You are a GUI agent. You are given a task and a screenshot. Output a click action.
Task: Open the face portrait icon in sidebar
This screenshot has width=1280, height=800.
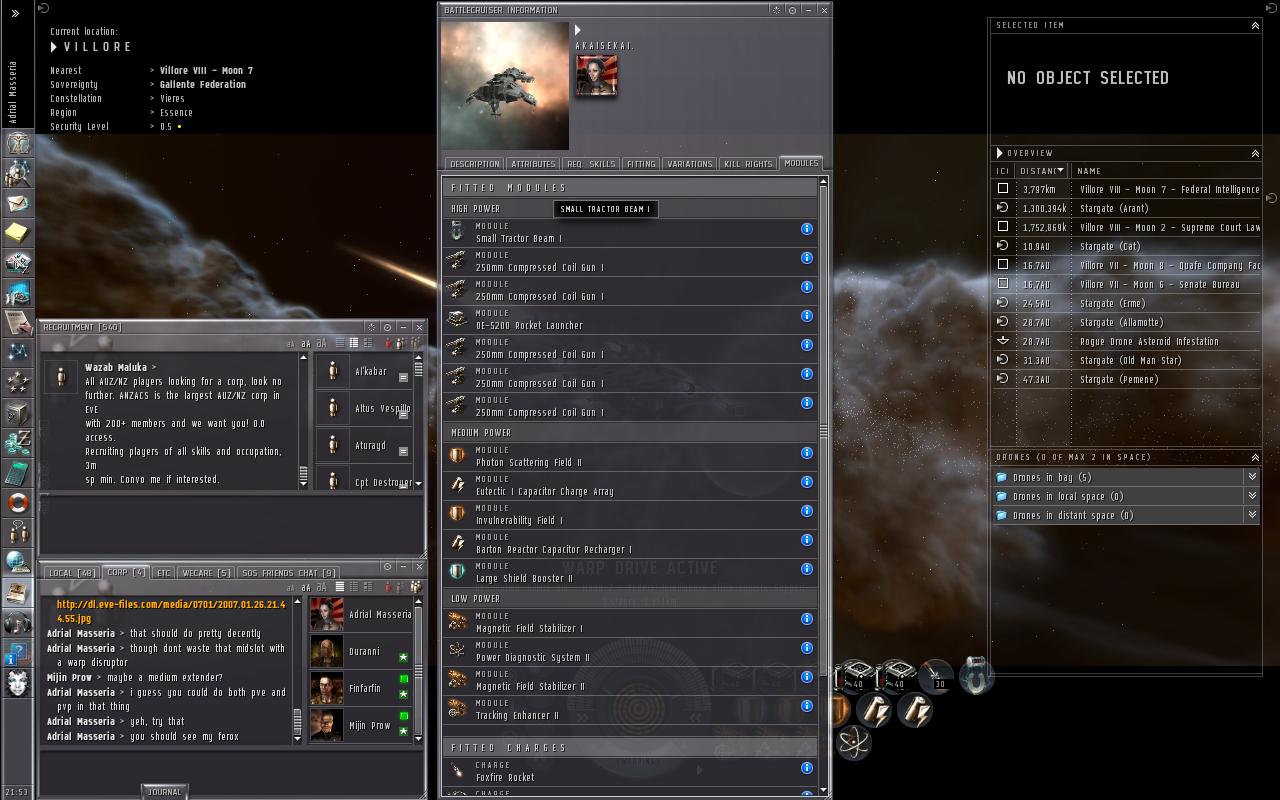pyautogui.click(x=18, y=683)
